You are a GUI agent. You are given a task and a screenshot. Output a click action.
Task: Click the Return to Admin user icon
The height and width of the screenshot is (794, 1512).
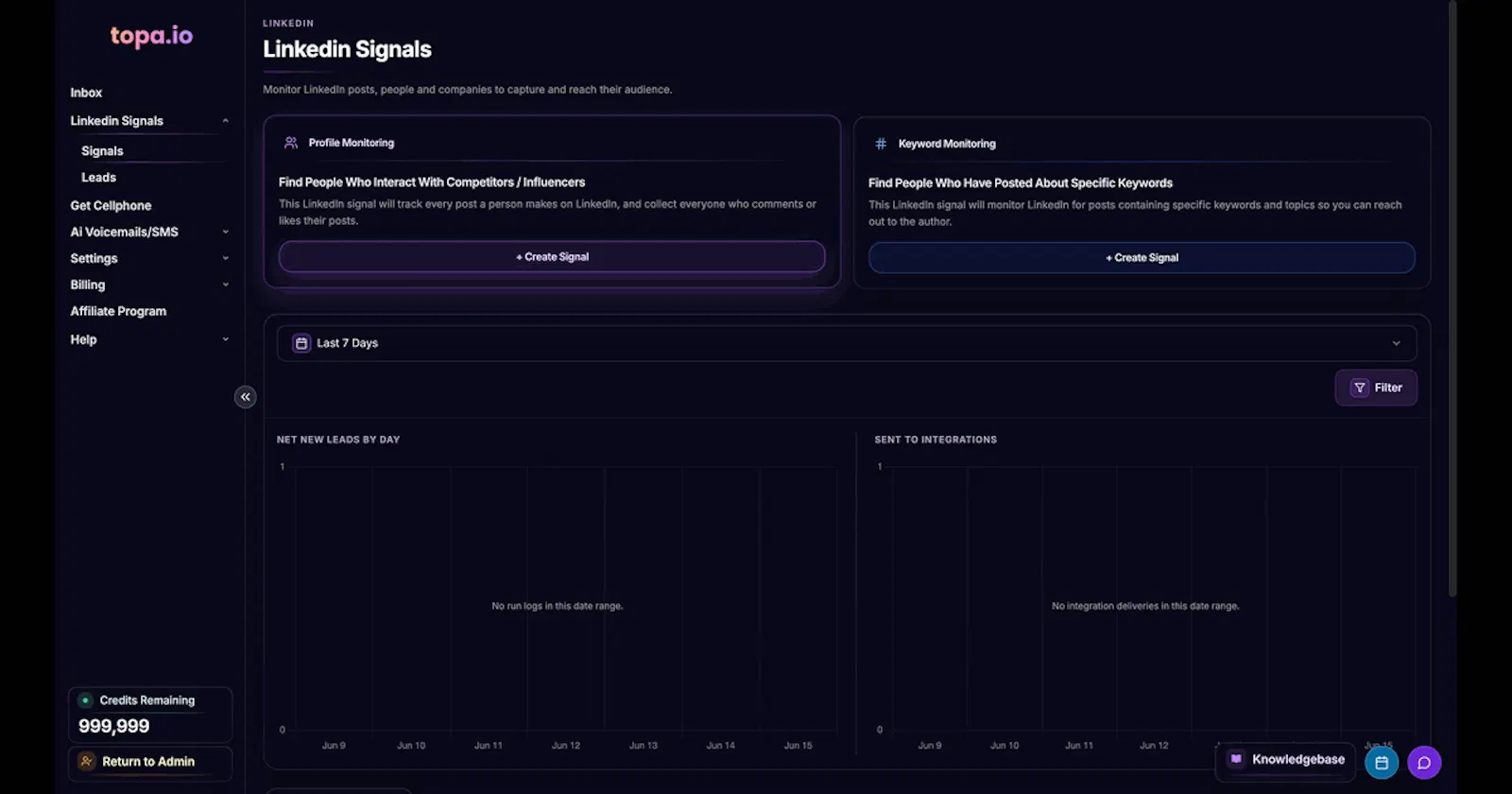87,761
